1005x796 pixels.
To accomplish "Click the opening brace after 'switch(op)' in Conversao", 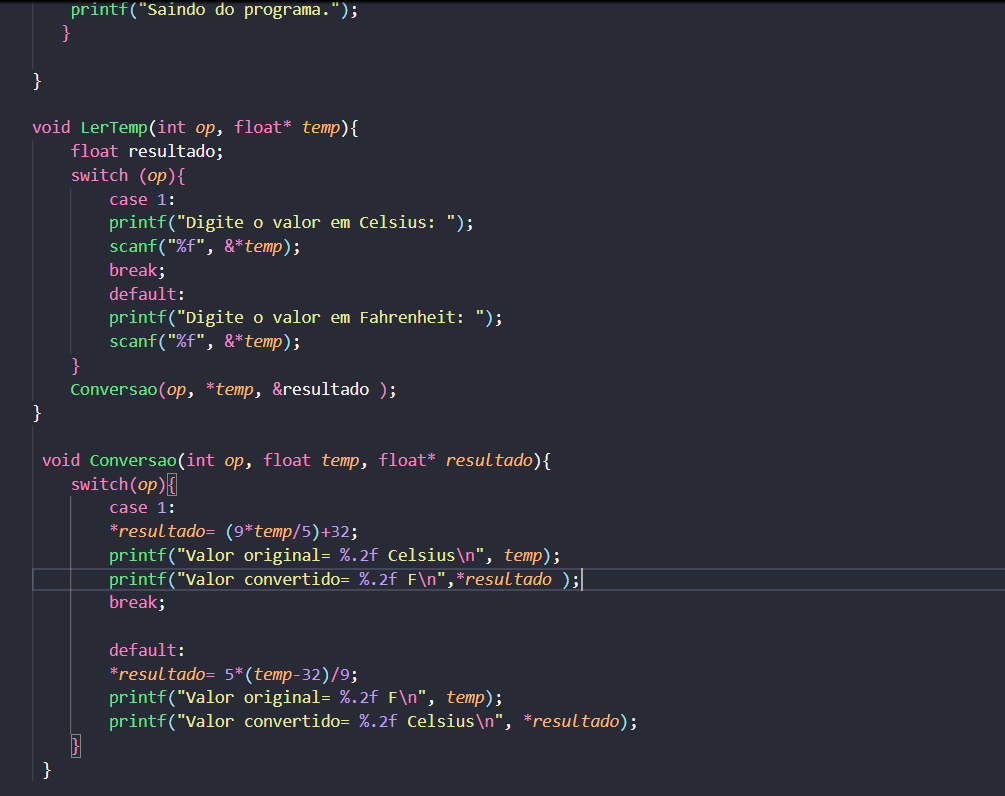I will [x=171, y=485].
